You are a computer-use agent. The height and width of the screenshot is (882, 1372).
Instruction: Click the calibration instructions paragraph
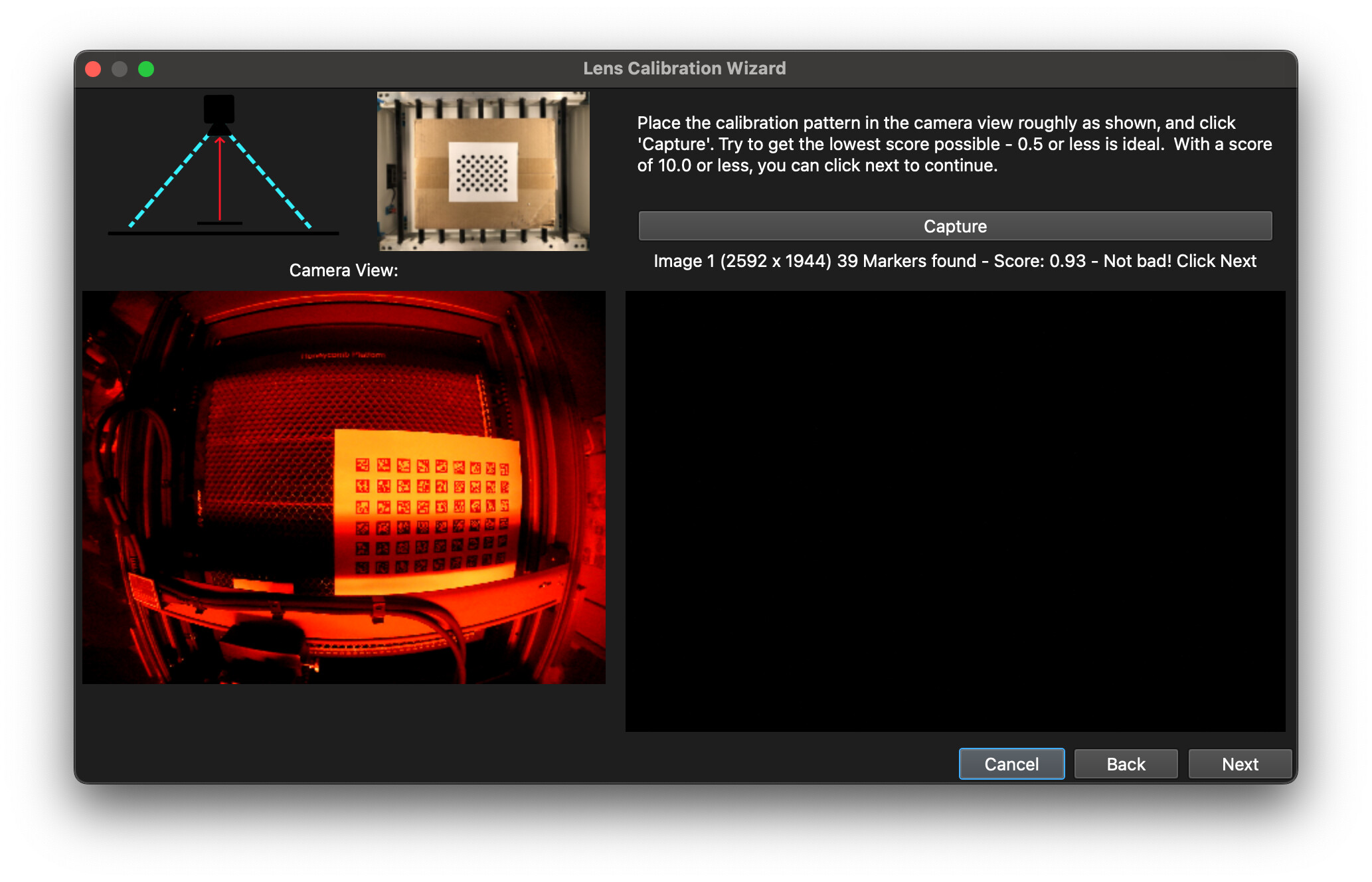tap(954, 144)
